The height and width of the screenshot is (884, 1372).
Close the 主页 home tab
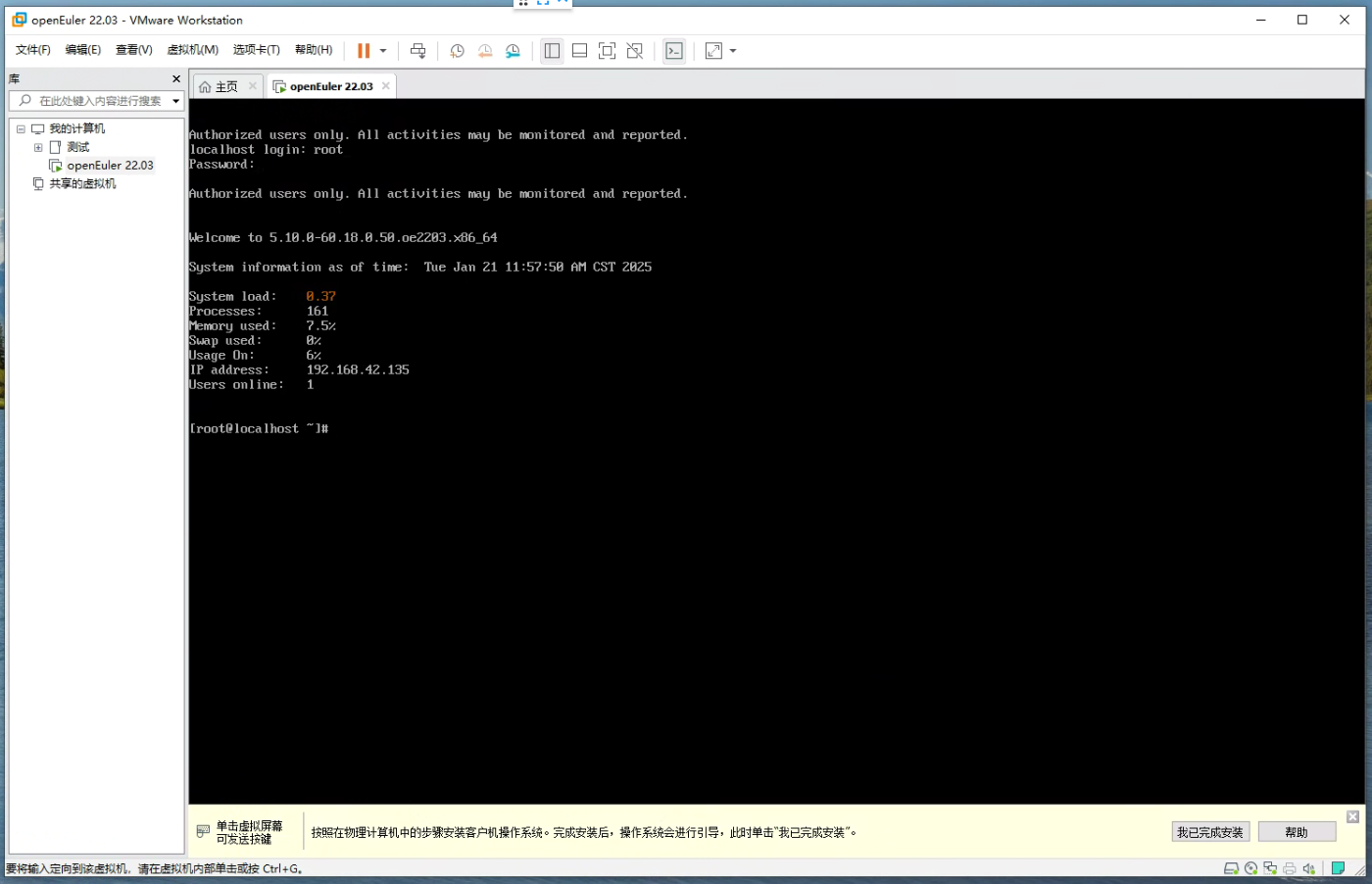tap(253, 86)
